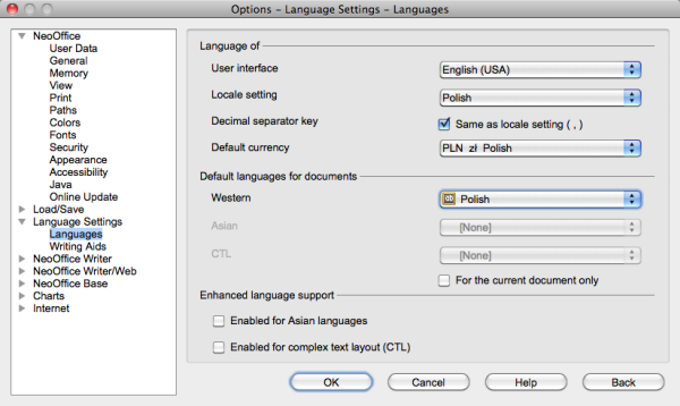
Task: Click the spell-check icon in Western dropdown
Action: 448,199
